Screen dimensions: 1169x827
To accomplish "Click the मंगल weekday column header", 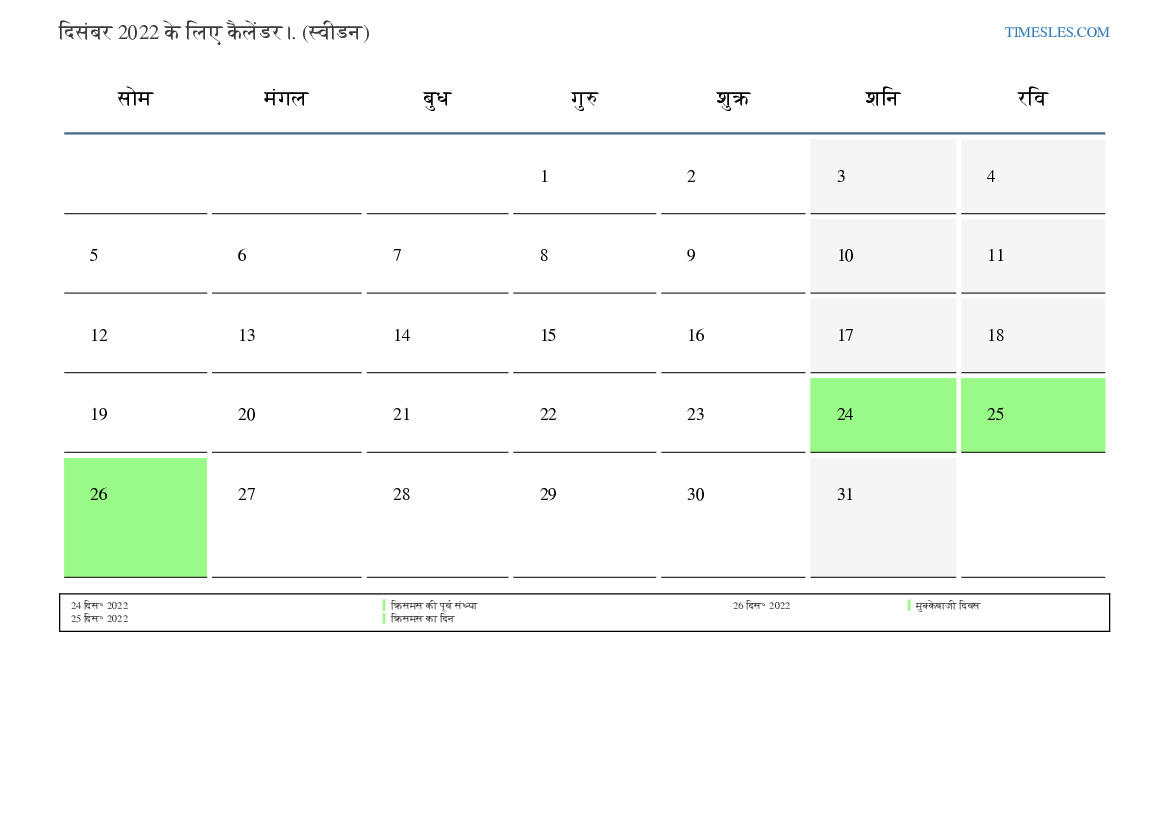I will click(286, 98).
